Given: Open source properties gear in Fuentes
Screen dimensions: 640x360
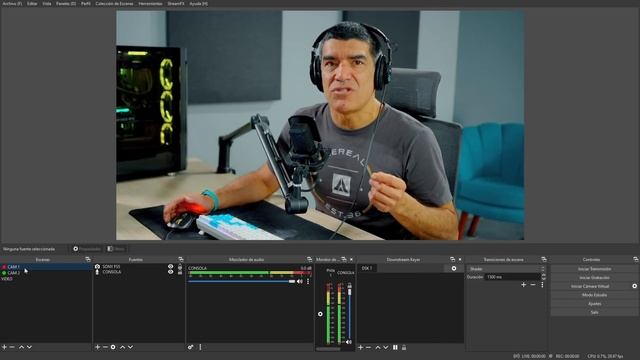Looking at the screenshot, I should click(x=113, y=347).
